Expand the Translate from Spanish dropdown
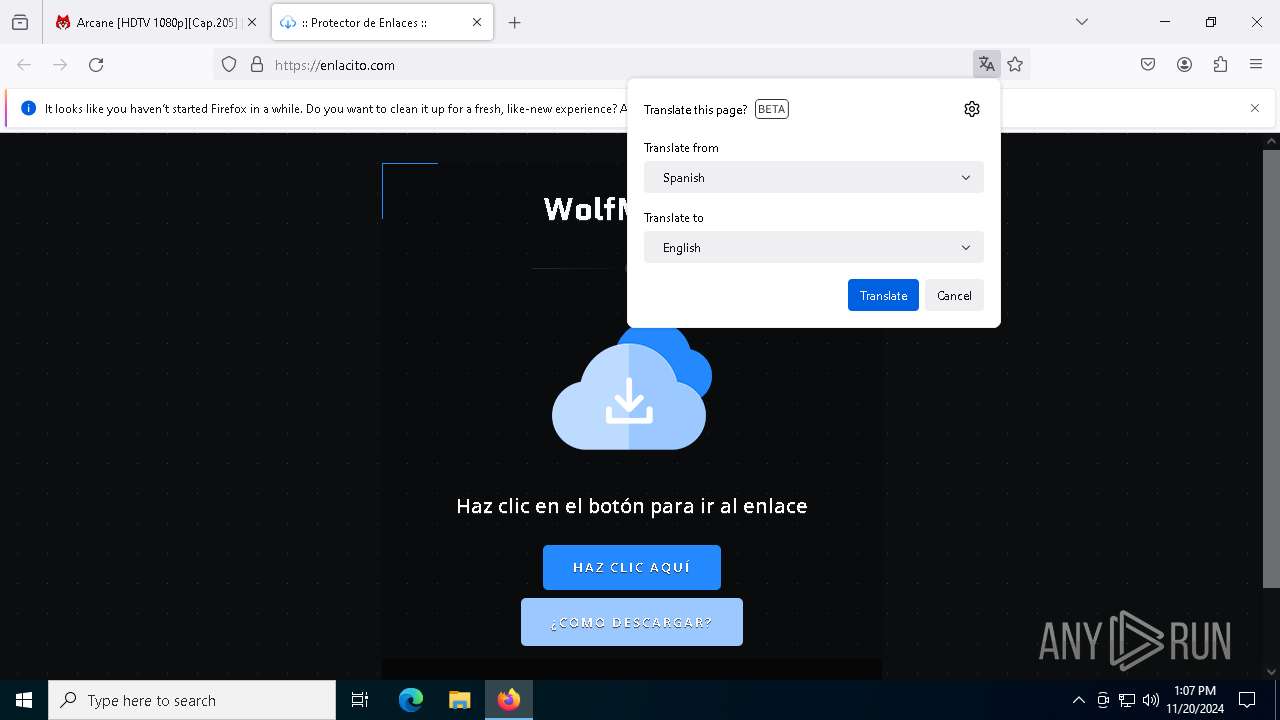 [814, 177]
